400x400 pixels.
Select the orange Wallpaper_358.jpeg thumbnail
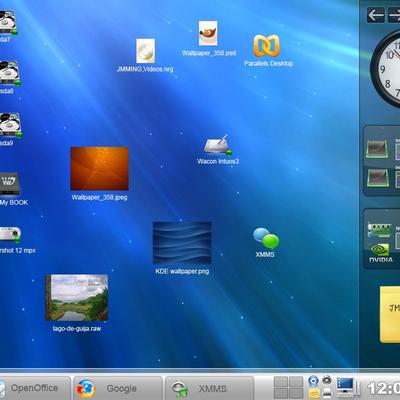(99, 169)
